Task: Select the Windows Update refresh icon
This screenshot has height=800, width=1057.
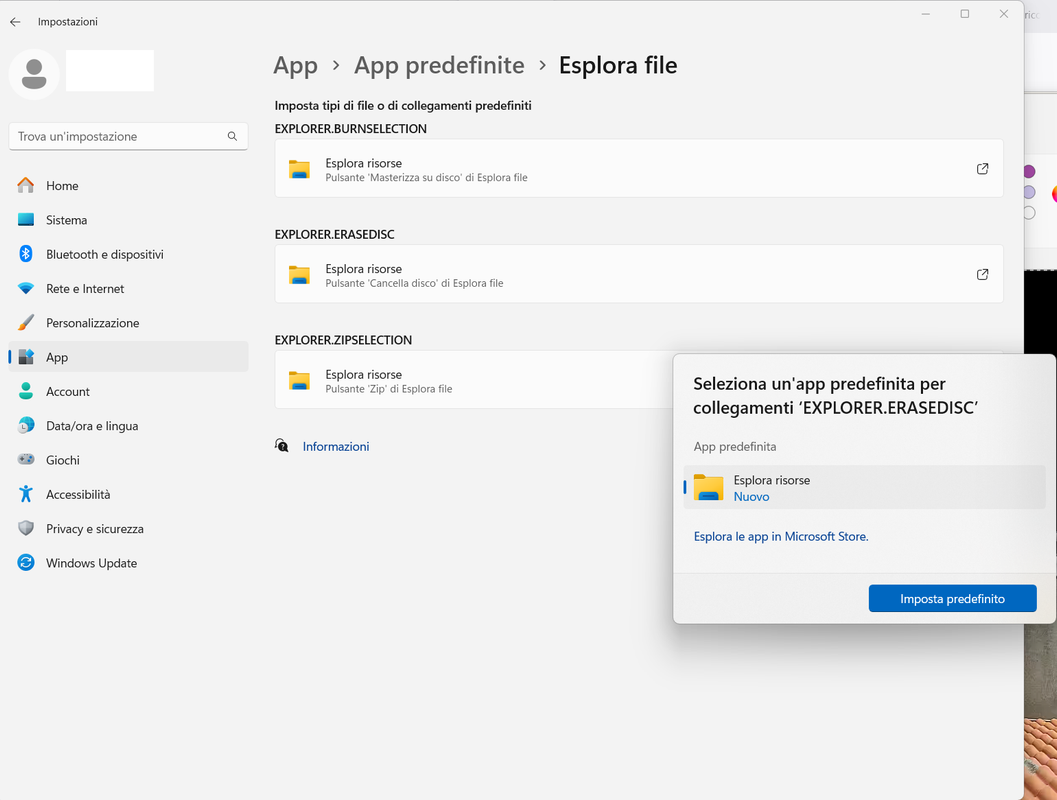Action: click(x=26, y=563)
